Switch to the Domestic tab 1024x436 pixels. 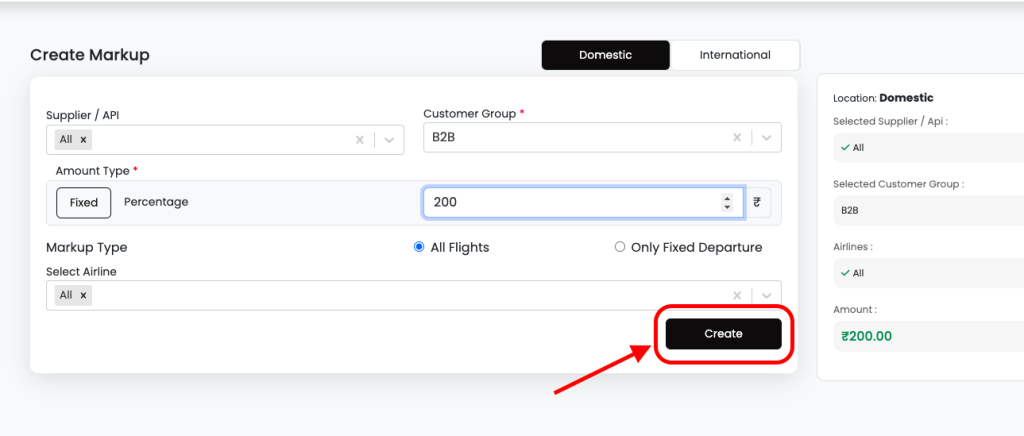tap(605, 55)
